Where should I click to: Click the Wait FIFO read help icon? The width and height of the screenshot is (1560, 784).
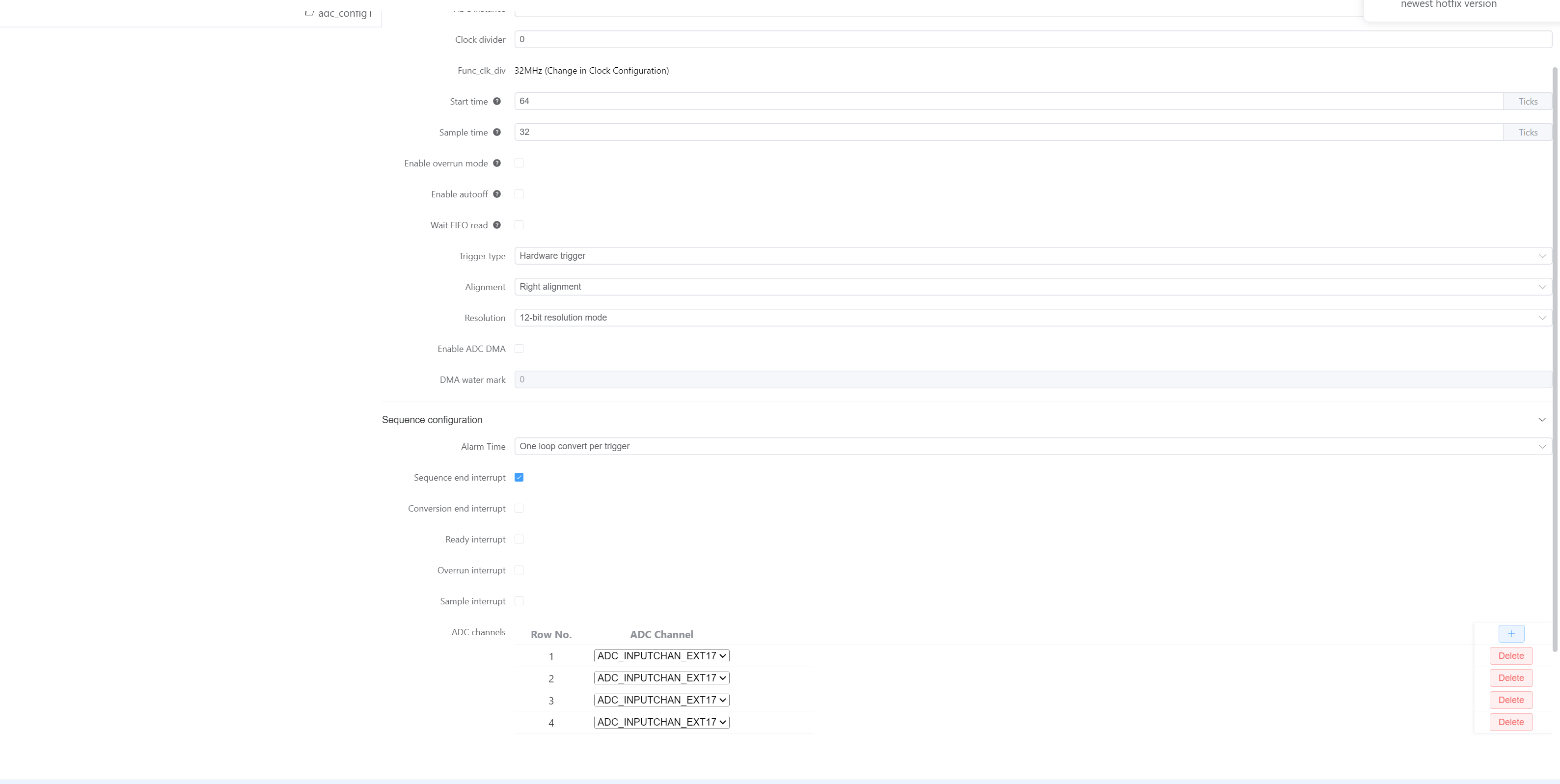tap(496, 225)
